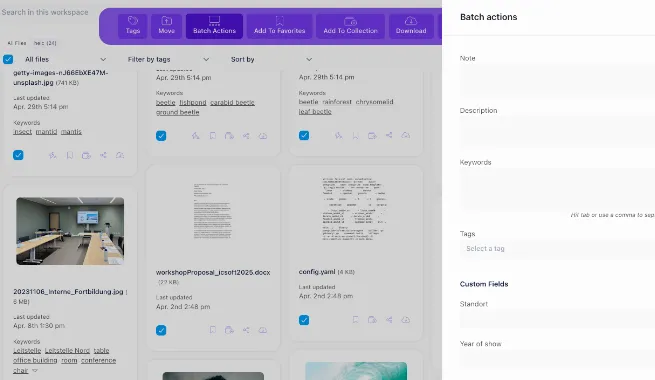Select the 'mantid' keyword link
The width and height of the screenshot is (655, 380).
click(46, 132)
